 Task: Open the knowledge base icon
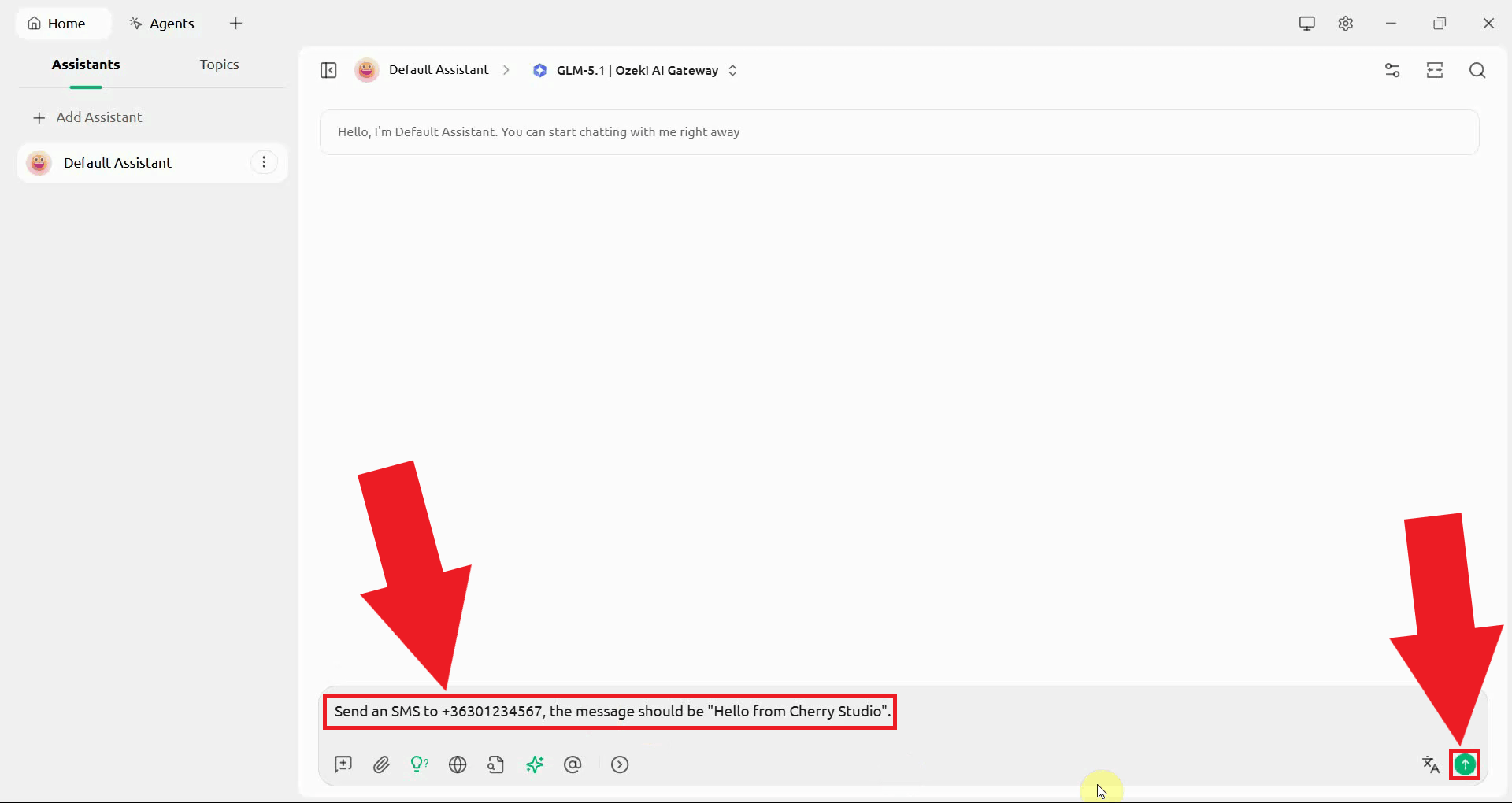tap(496, 764)
